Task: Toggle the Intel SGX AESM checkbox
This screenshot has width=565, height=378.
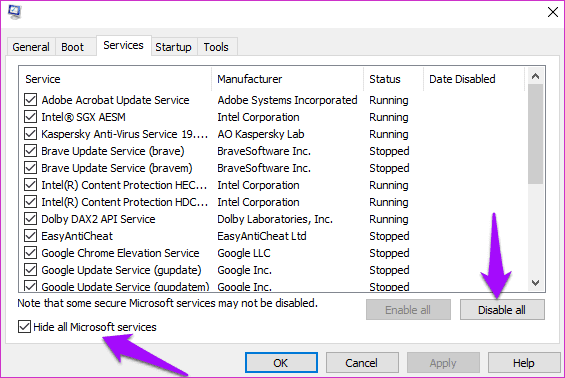Action: point(31,117)
